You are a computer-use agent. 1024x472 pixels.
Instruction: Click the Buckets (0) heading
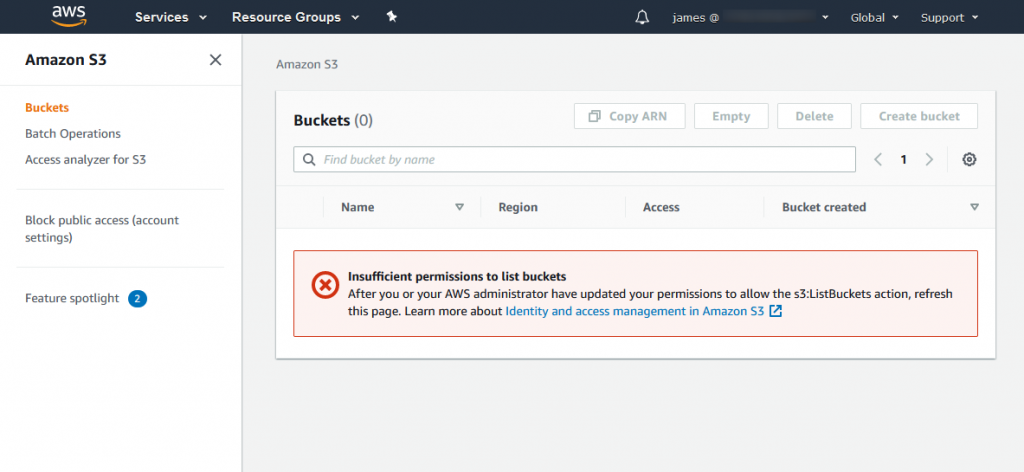333,120
